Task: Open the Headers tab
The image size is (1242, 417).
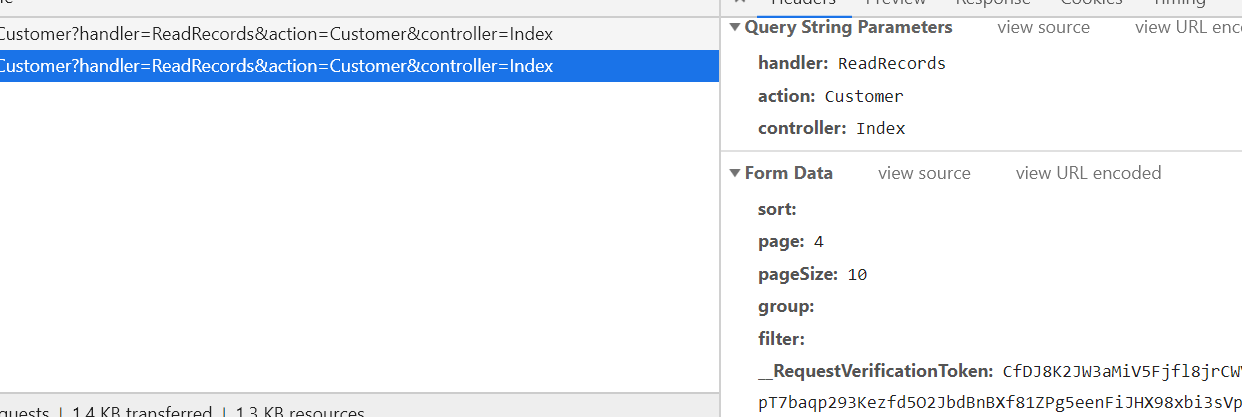Action: pos(803,4)
